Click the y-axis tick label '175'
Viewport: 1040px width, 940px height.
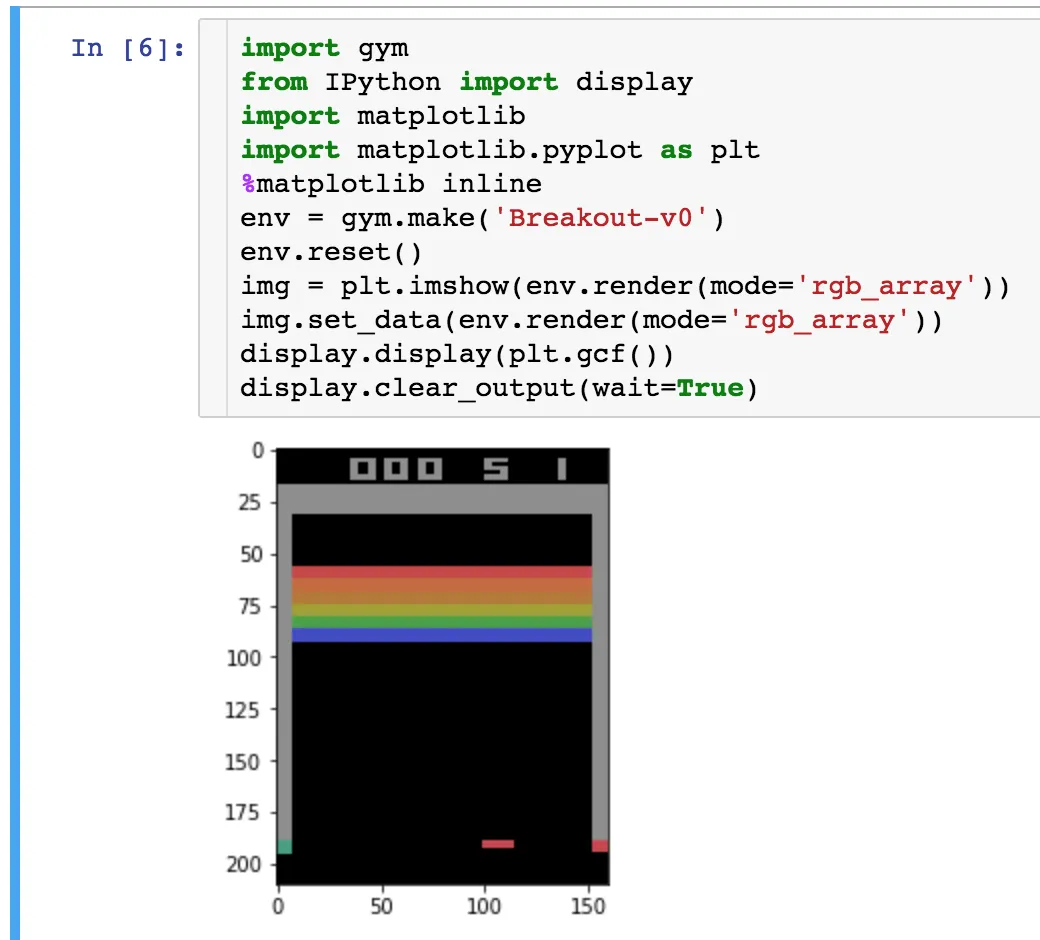[243, 812]
